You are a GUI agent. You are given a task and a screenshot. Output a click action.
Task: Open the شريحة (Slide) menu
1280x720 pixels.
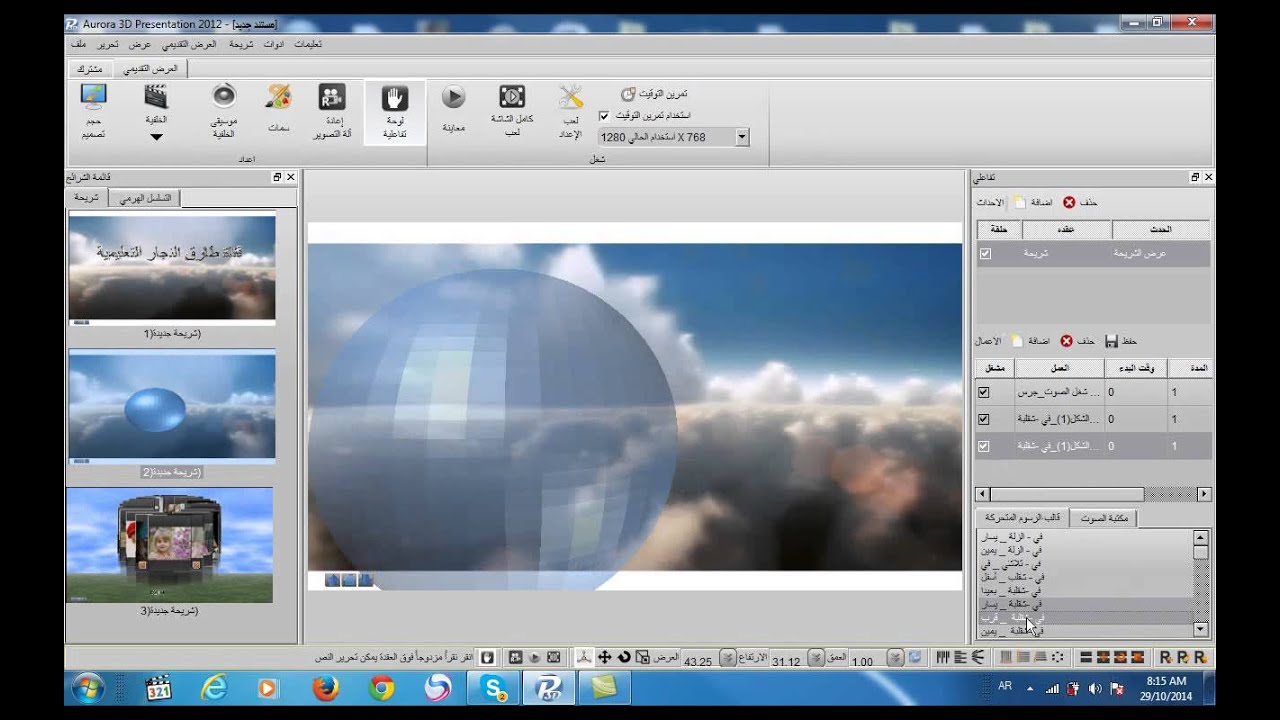click(x=241, y=44)
